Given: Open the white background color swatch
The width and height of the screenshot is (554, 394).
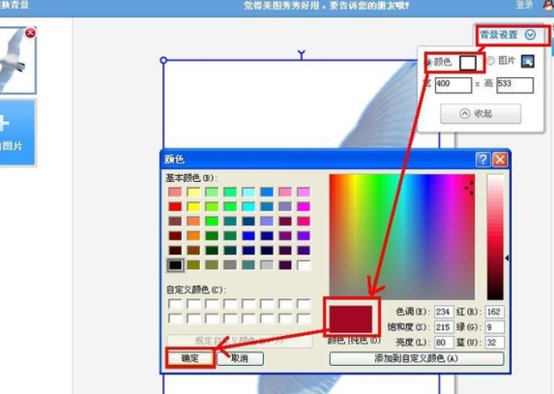Looking at the screenshot, I should 468,63.
